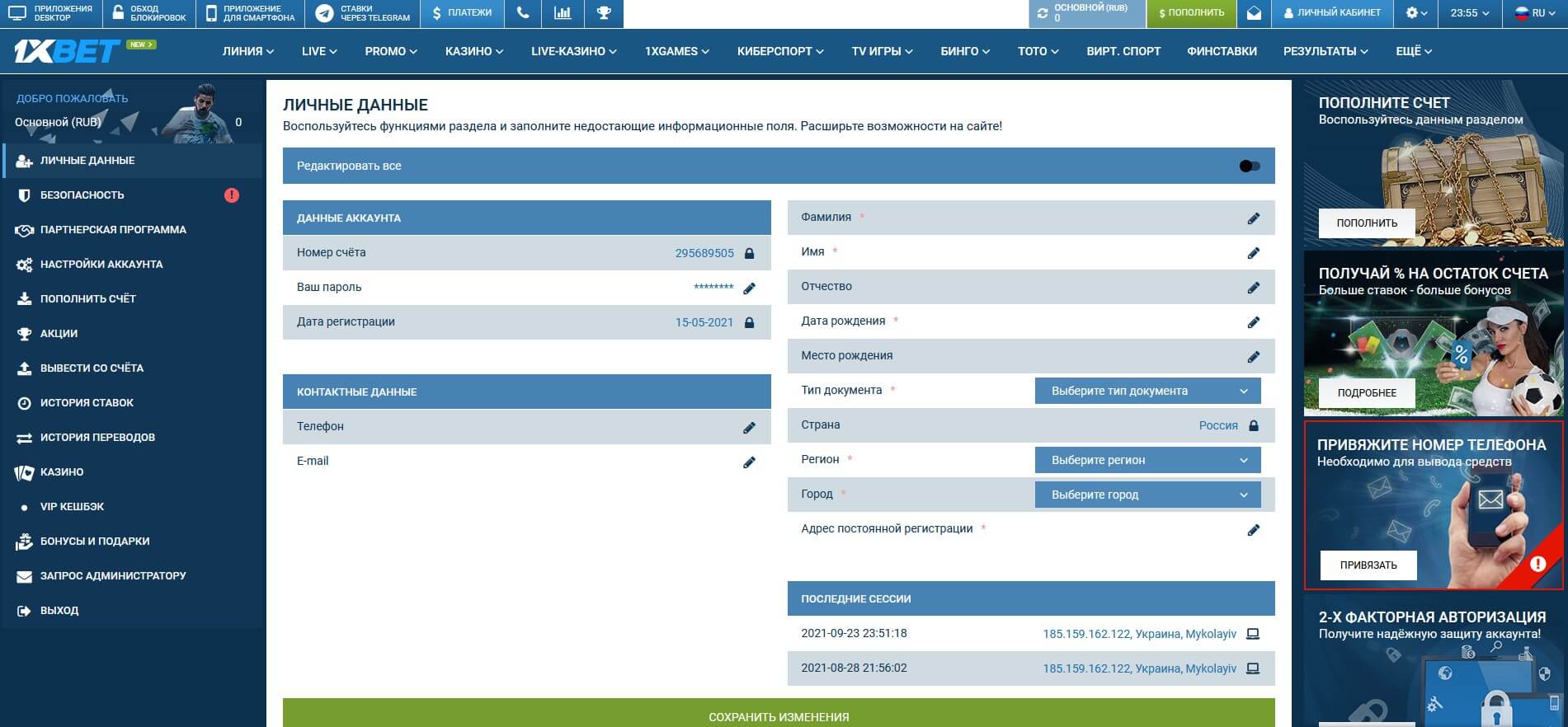This screenshot has height=727, width=1568.
Task: Open the statistics bar chart icon
Action: click(x=563, y=13)
